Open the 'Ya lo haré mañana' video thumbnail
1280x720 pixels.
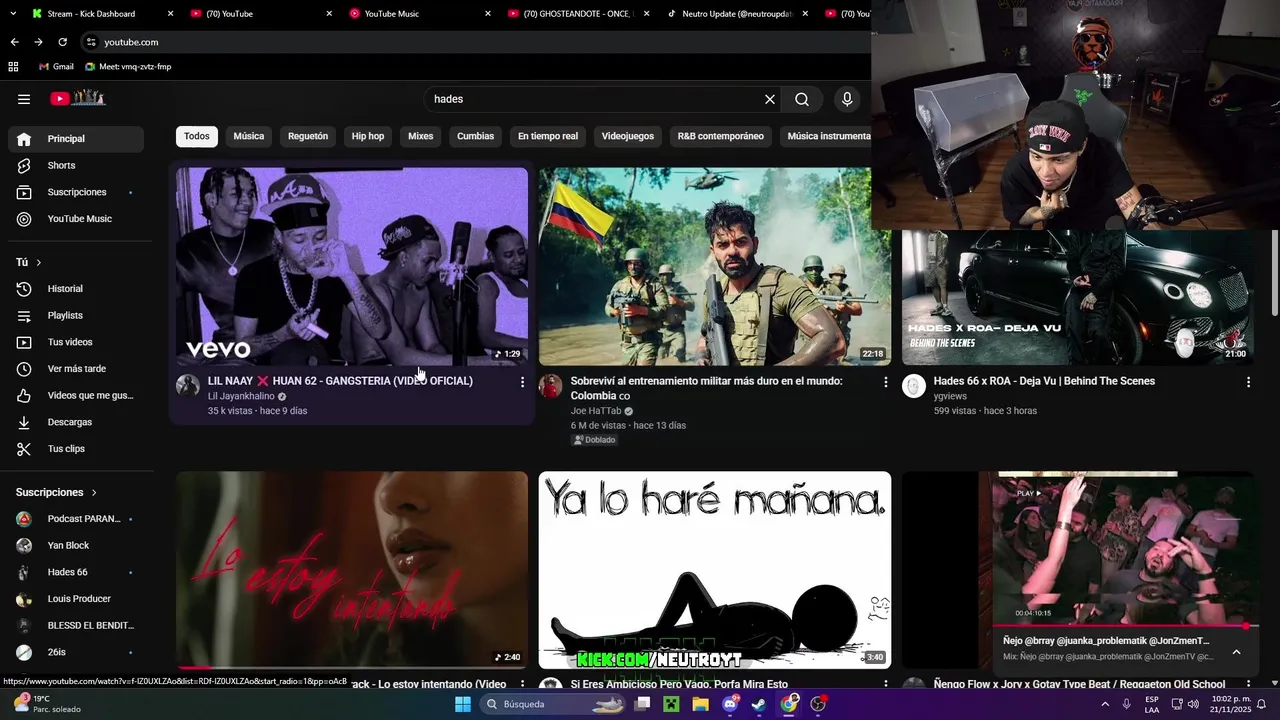pos(715,570)
